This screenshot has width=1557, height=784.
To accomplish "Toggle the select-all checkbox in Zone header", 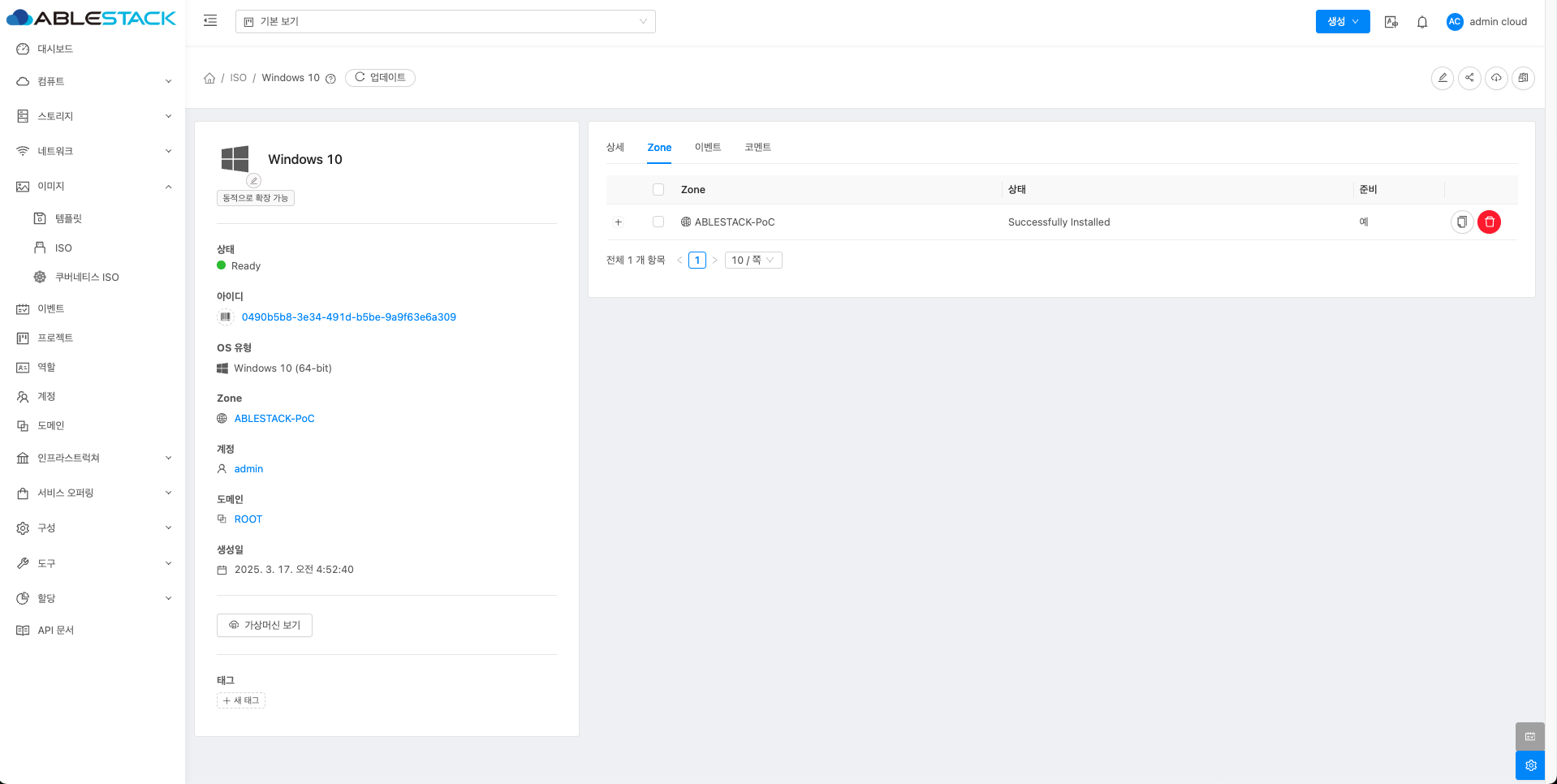I will [658, 189].
